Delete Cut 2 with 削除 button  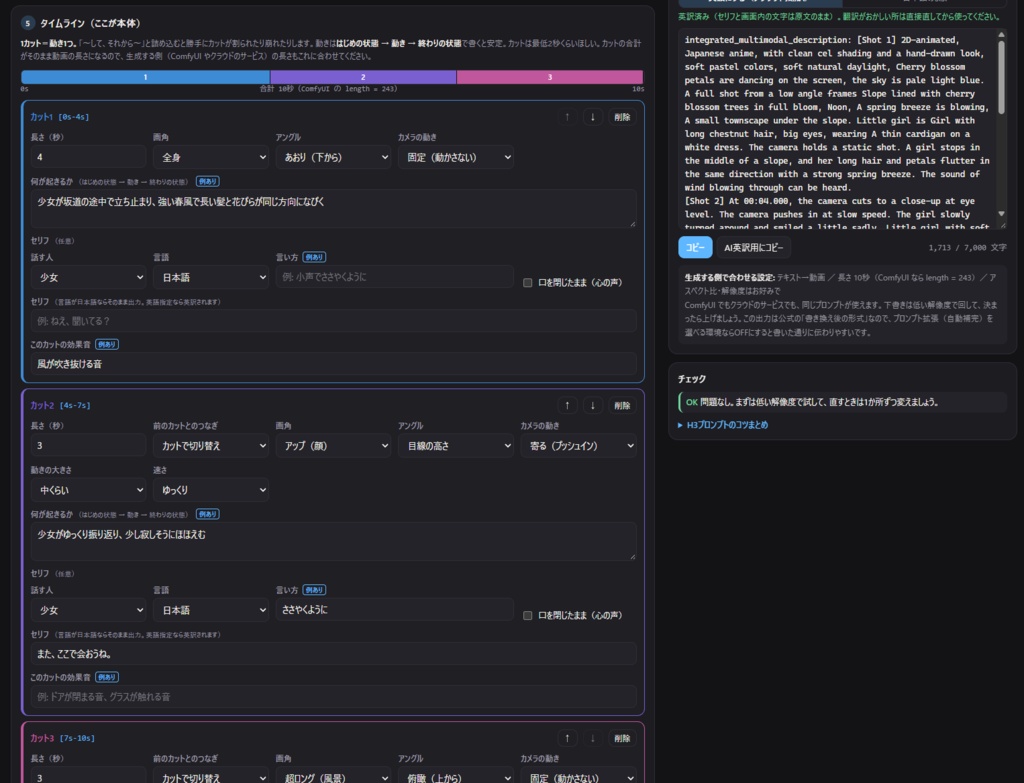click(622, 406)
